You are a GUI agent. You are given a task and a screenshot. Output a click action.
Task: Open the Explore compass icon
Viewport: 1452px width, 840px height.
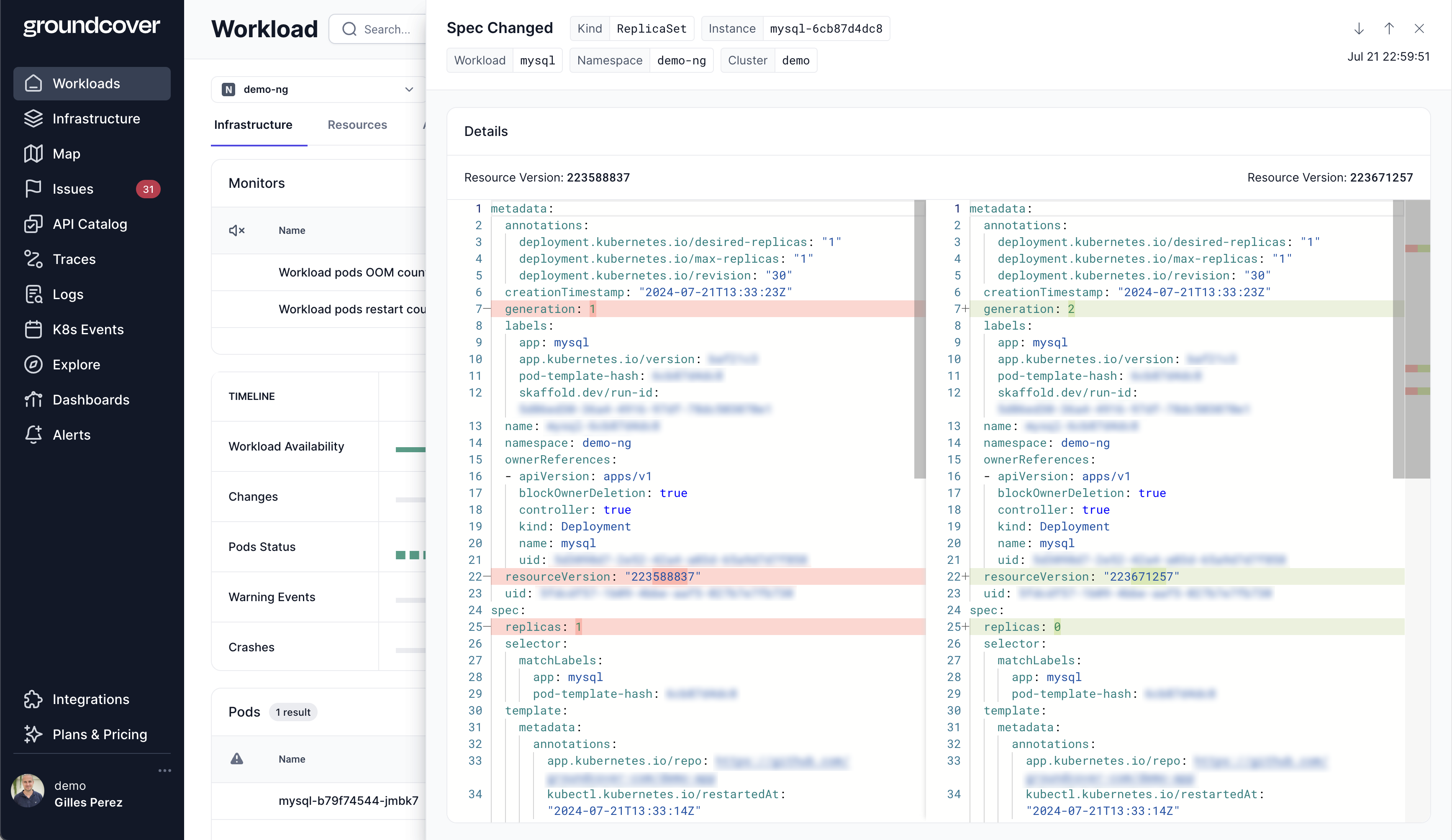coord(33,365)
